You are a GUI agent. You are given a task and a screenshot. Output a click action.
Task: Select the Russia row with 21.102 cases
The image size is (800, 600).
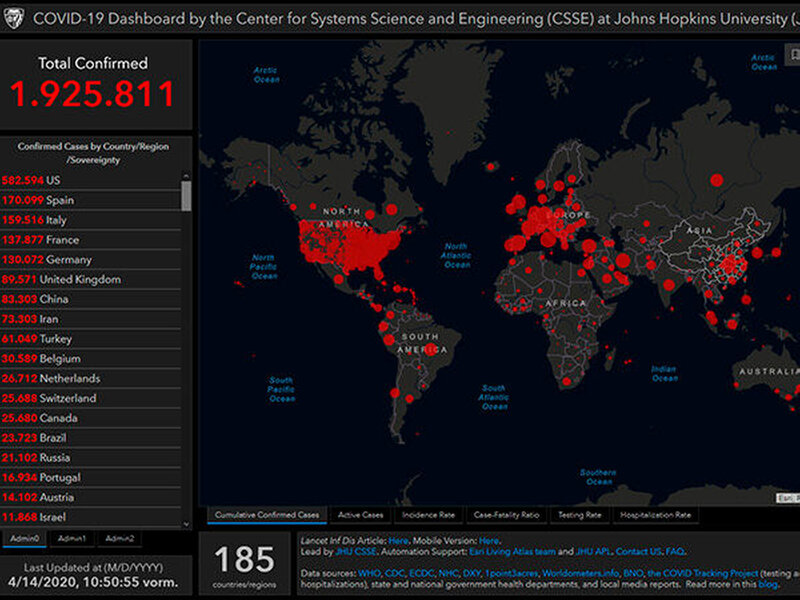pyautogui.click(x=91, y=458)
